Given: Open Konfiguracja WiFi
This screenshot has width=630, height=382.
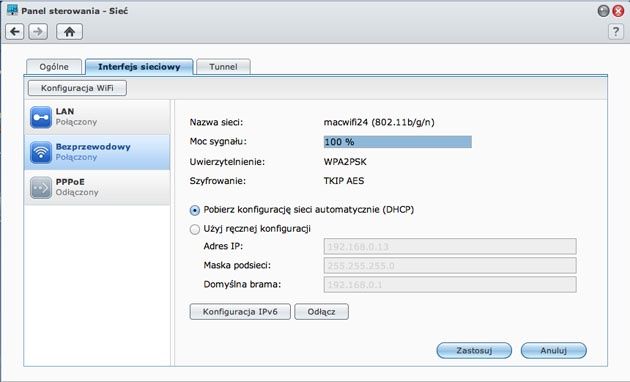Looking at the screenshot, I should (77, 88).
